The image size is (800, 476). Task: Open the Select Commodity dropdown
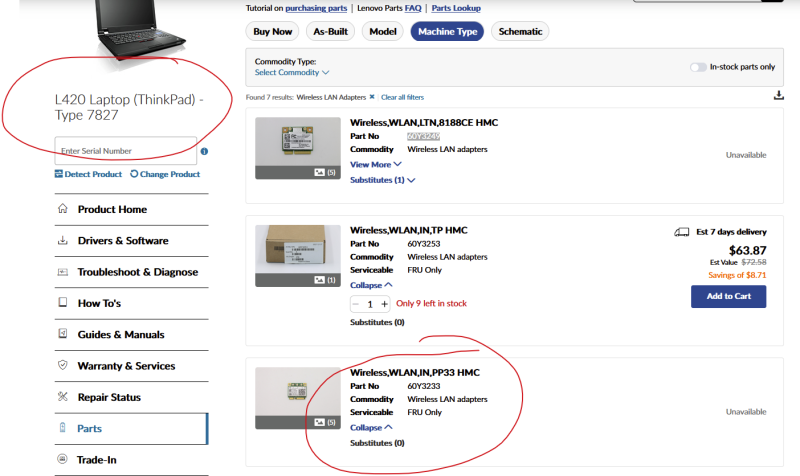pos(292,72)
